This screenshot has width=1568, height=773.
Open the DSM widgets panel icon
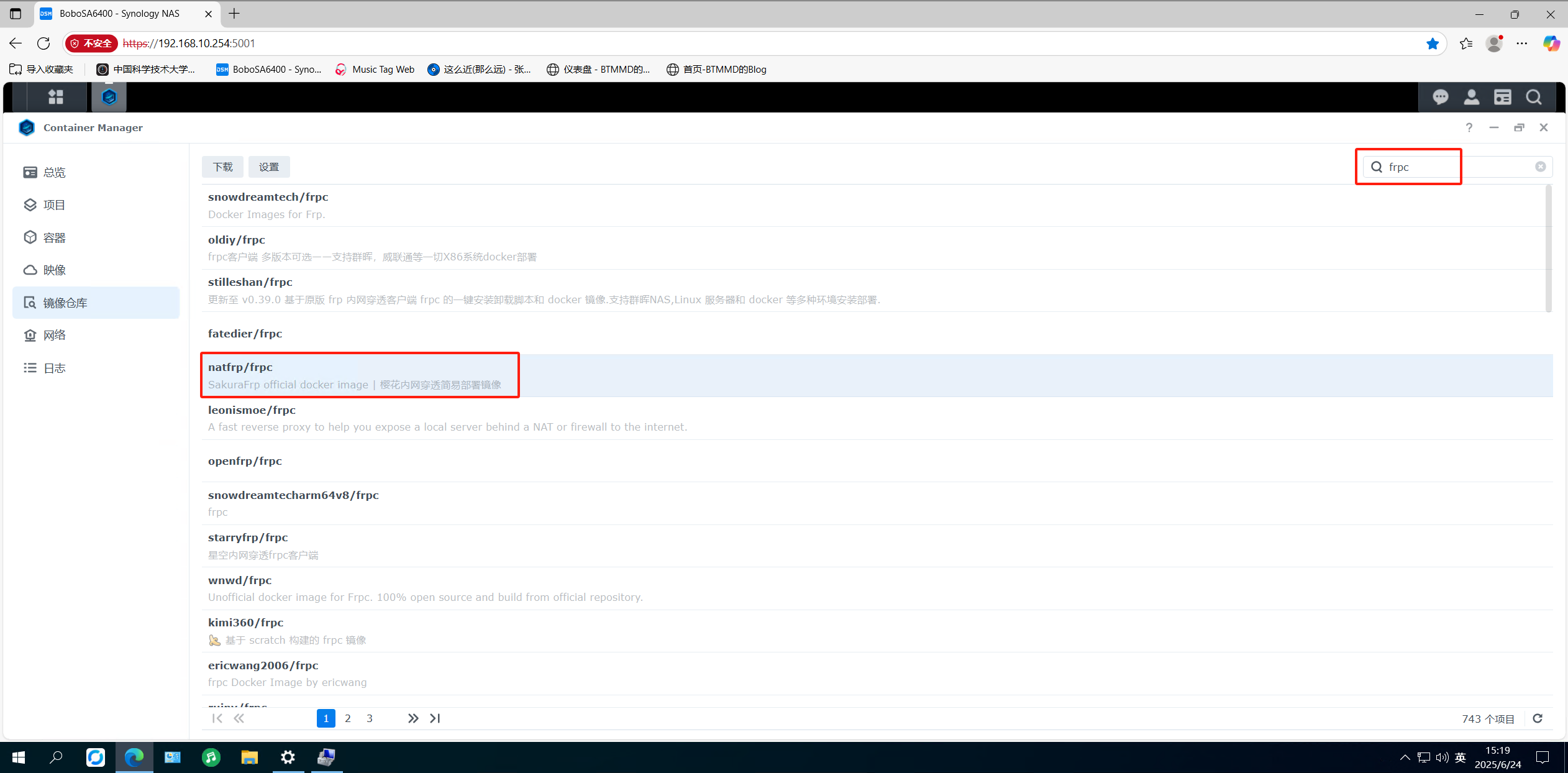point(1502,97)
